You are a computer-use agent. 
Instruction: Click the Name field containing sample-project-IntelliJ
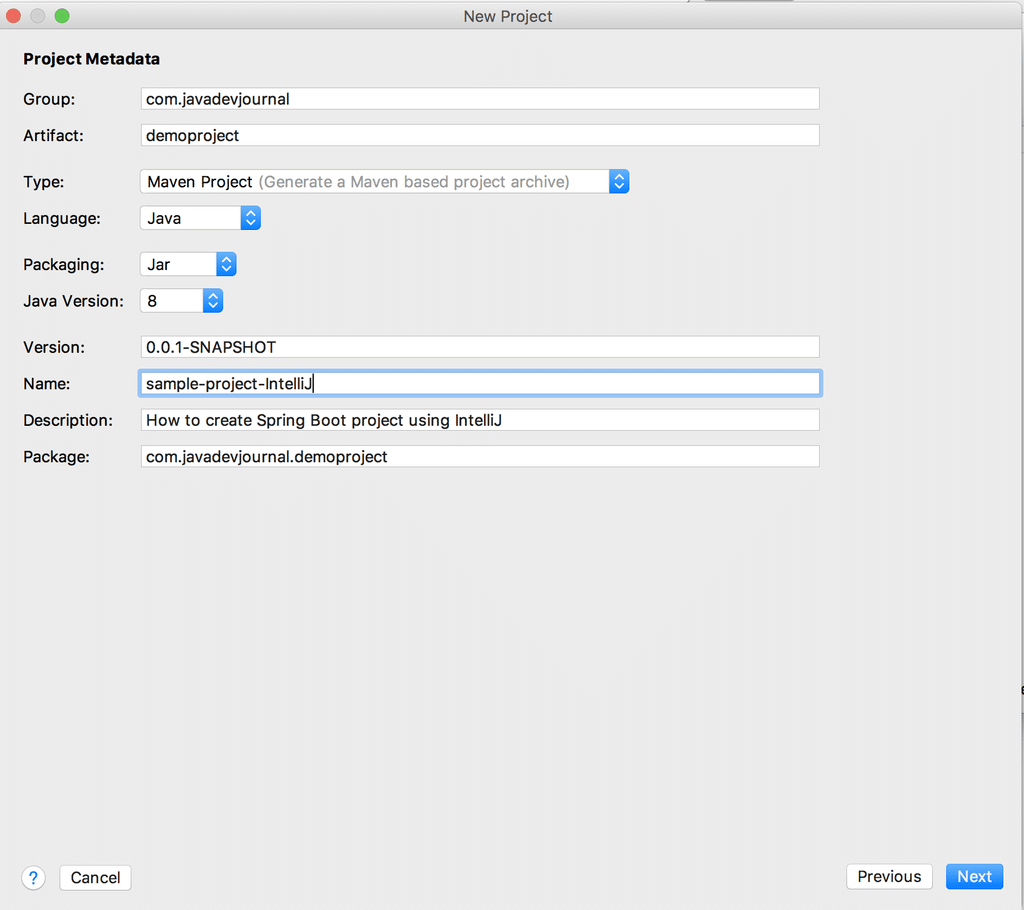(480, 384)
